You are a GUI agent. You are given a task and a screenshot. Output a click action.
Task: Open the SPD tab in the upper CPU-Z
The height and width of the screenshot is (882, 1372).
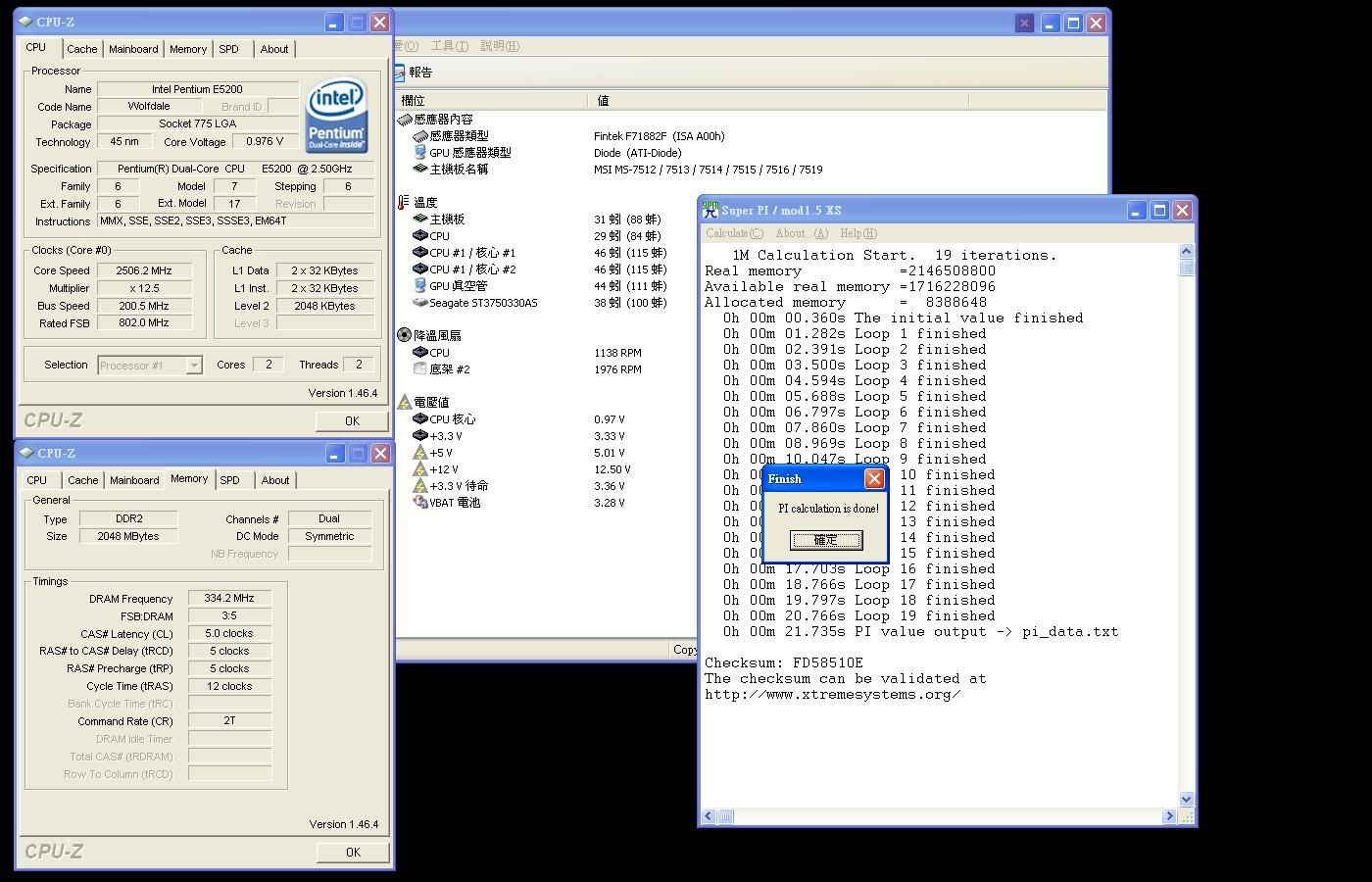[x=228, y=49]
